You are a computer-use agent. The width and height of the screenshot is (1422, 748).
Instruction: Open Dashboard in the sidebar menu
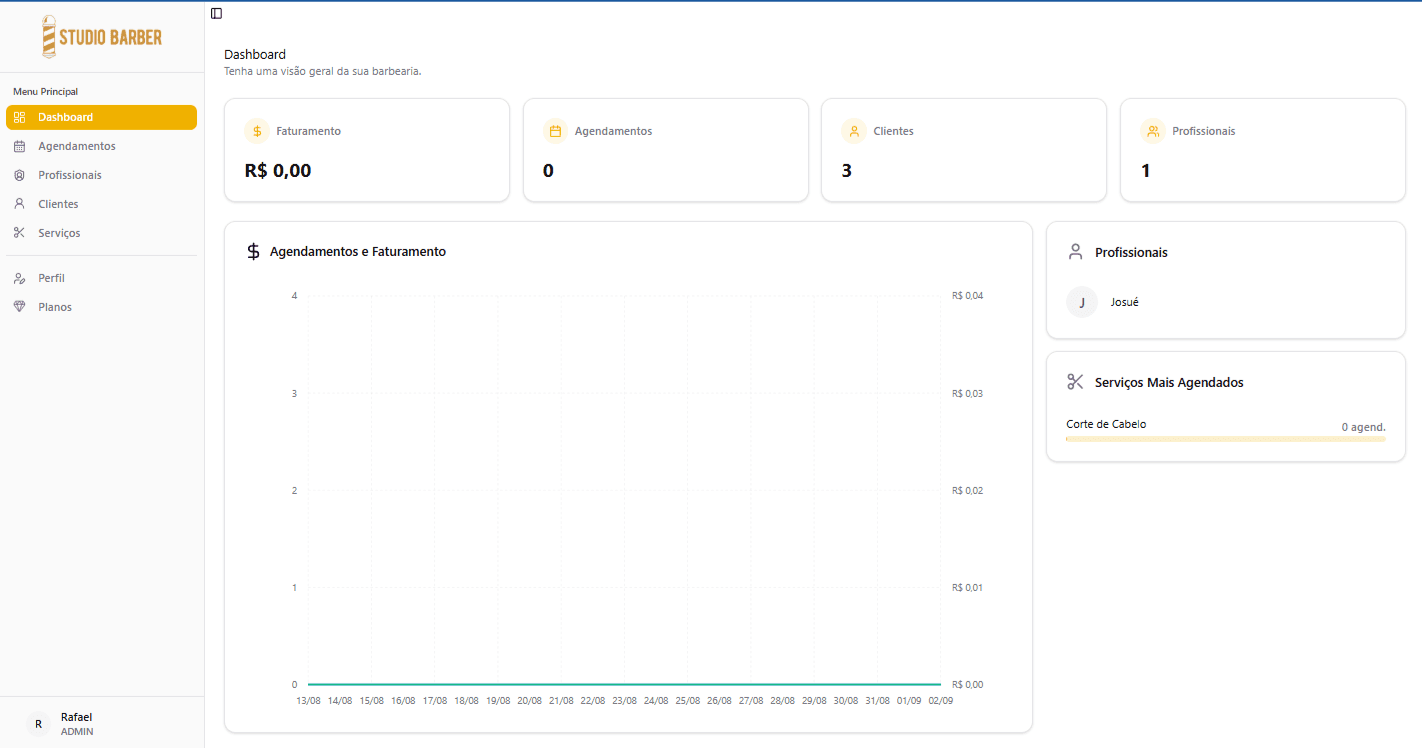101,117
